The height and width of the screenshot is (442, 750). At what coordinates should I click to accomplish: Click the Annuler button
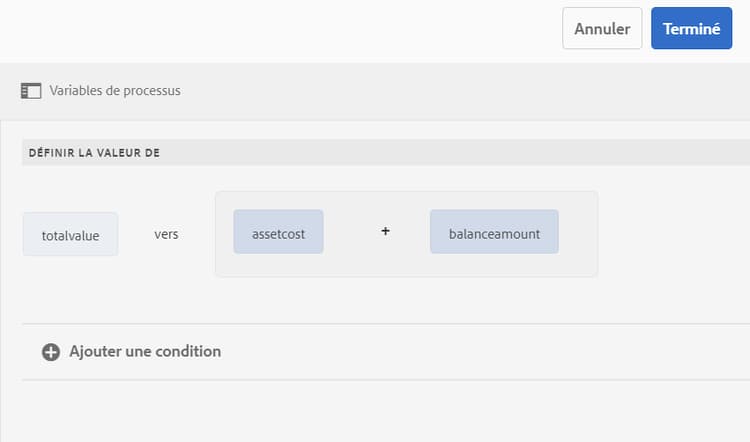[602, 29]
